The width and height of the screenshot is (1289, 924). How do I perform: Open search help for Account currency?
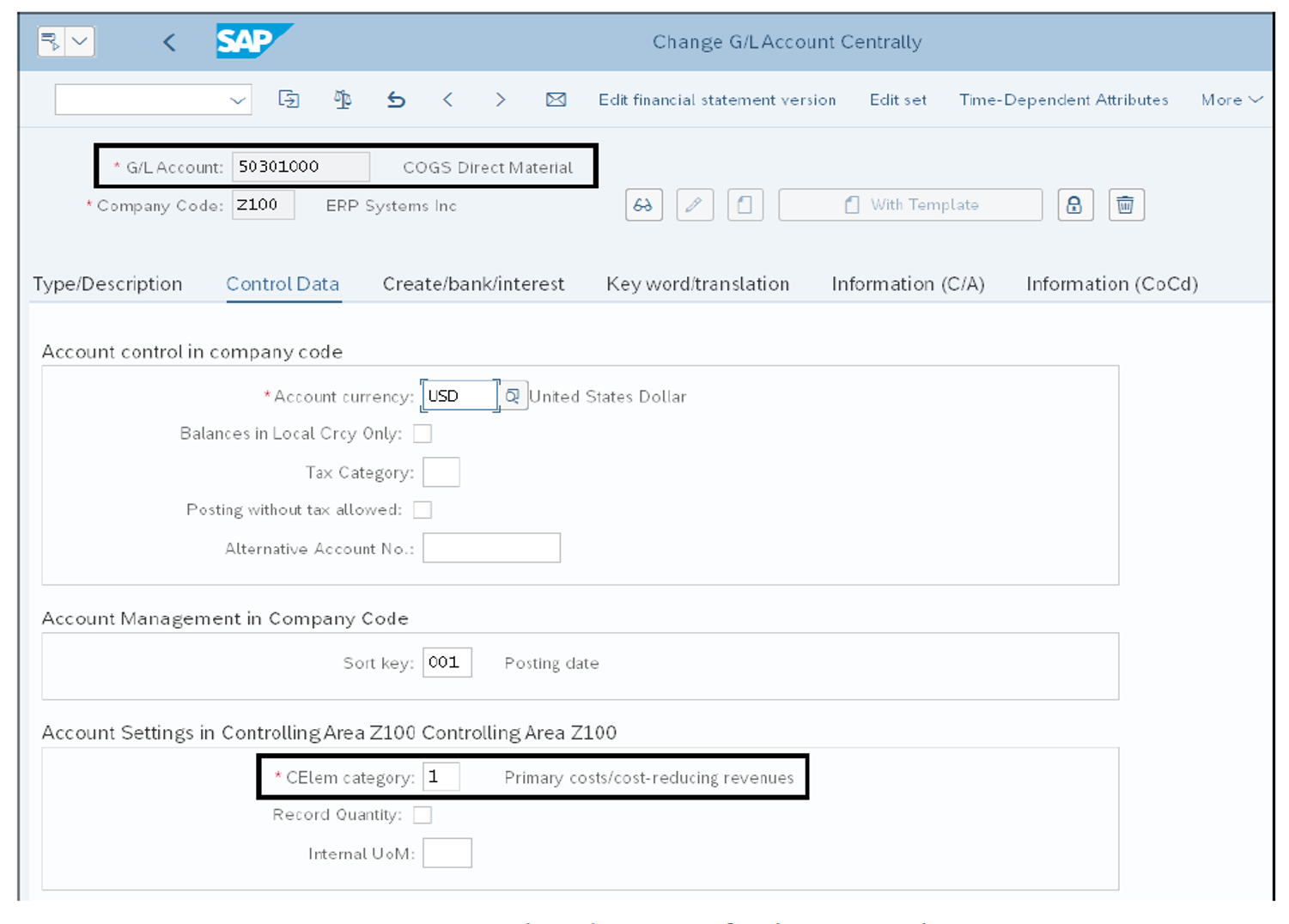click(x=514, y=395)
